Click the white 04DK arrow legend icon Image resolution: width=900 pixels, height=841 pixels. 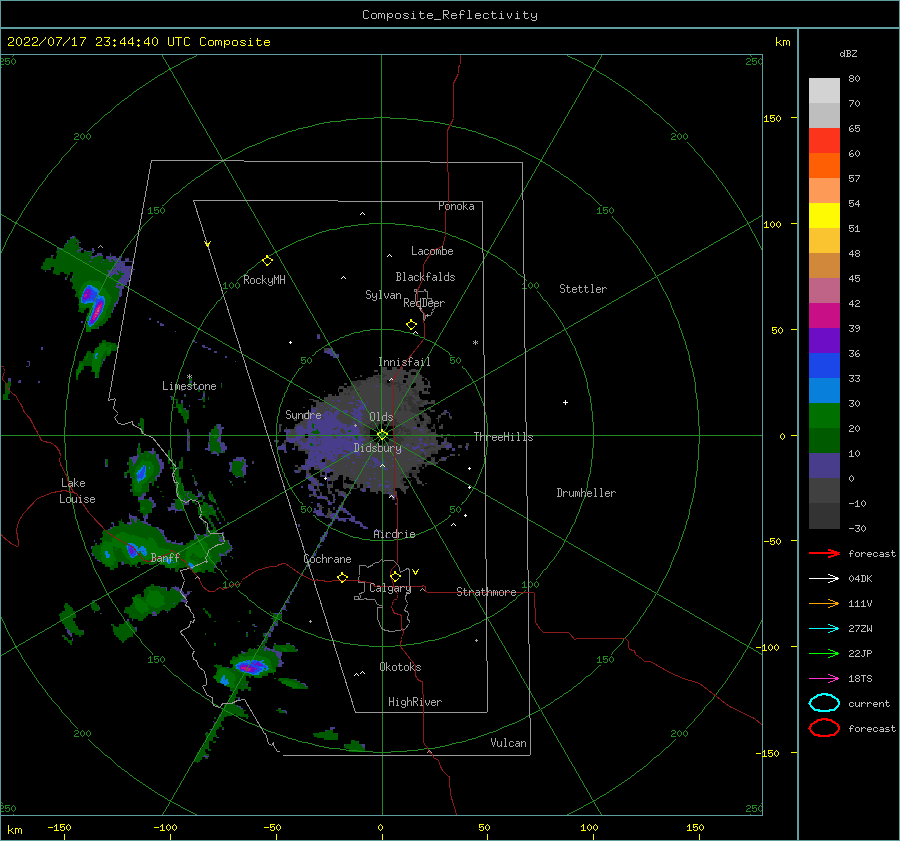click(x=824, y=579)
